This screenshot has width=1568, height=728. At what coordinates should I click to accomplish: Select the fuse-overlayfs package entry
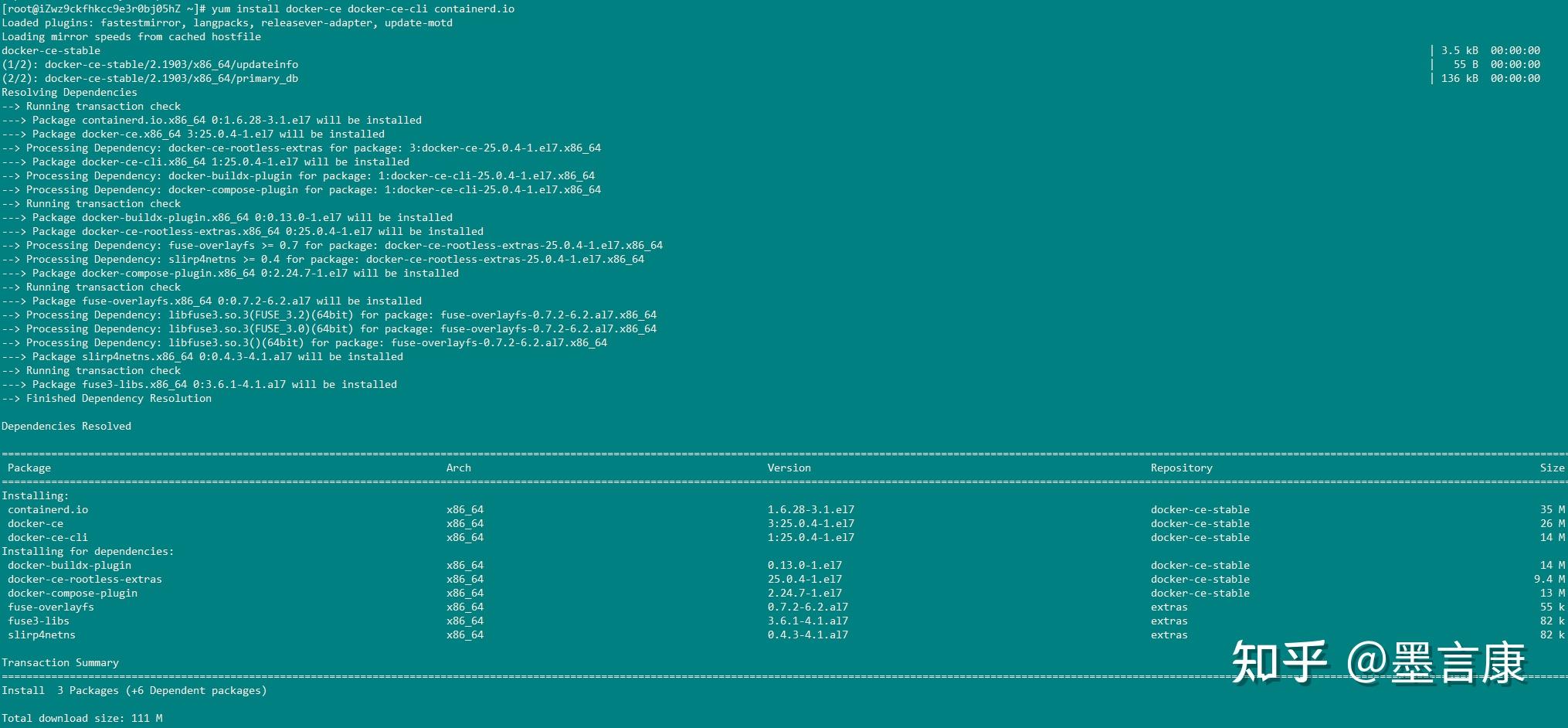[51, 607]
